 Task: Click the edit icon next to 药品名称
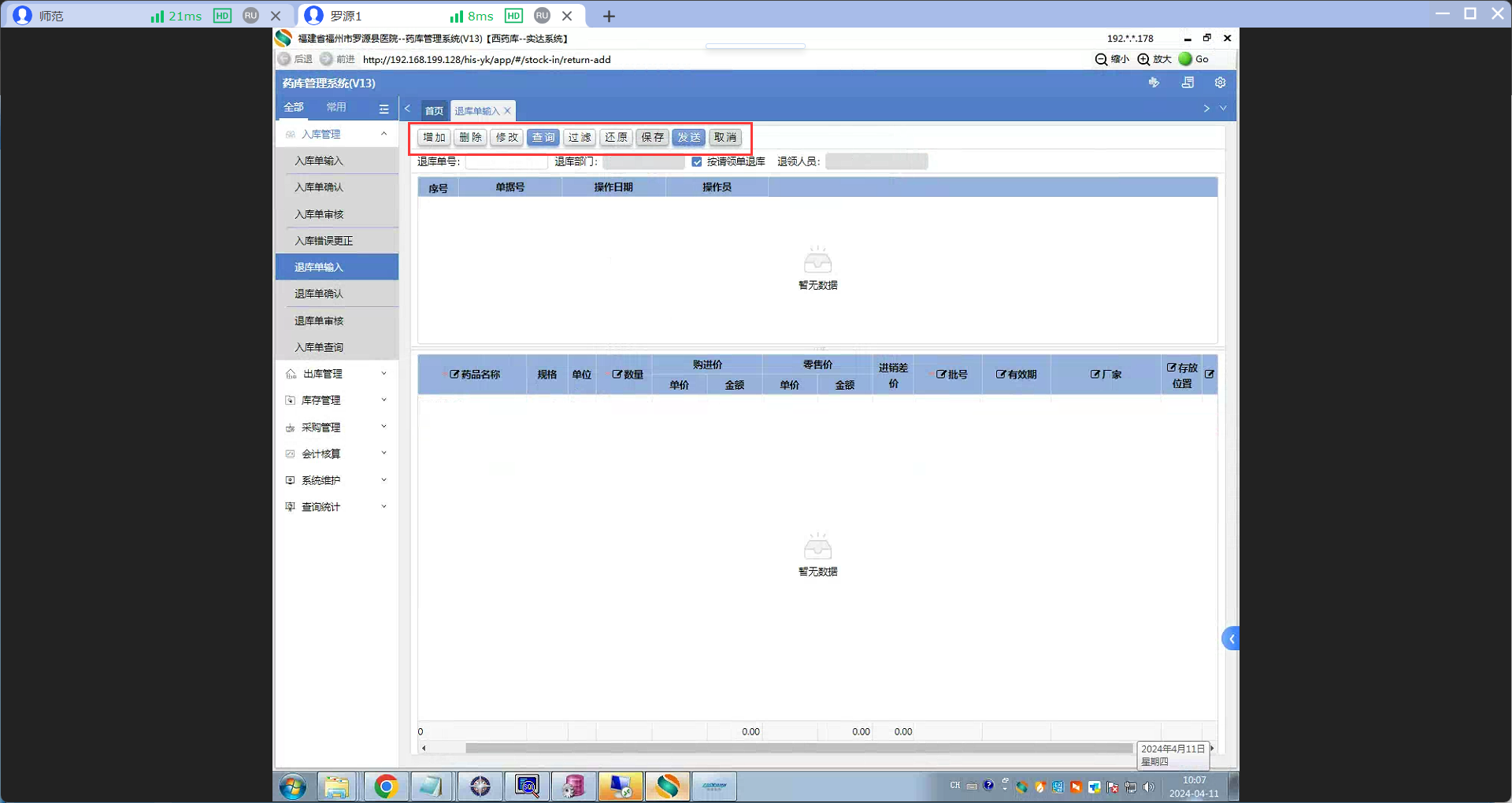454,375
